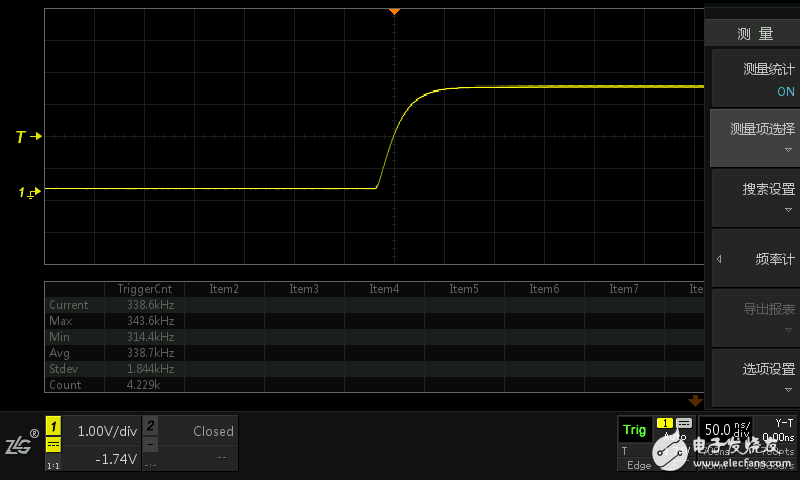Click the 测量 menu title
Viewport: 800px width, 480px height.
(x=755, y=33)
